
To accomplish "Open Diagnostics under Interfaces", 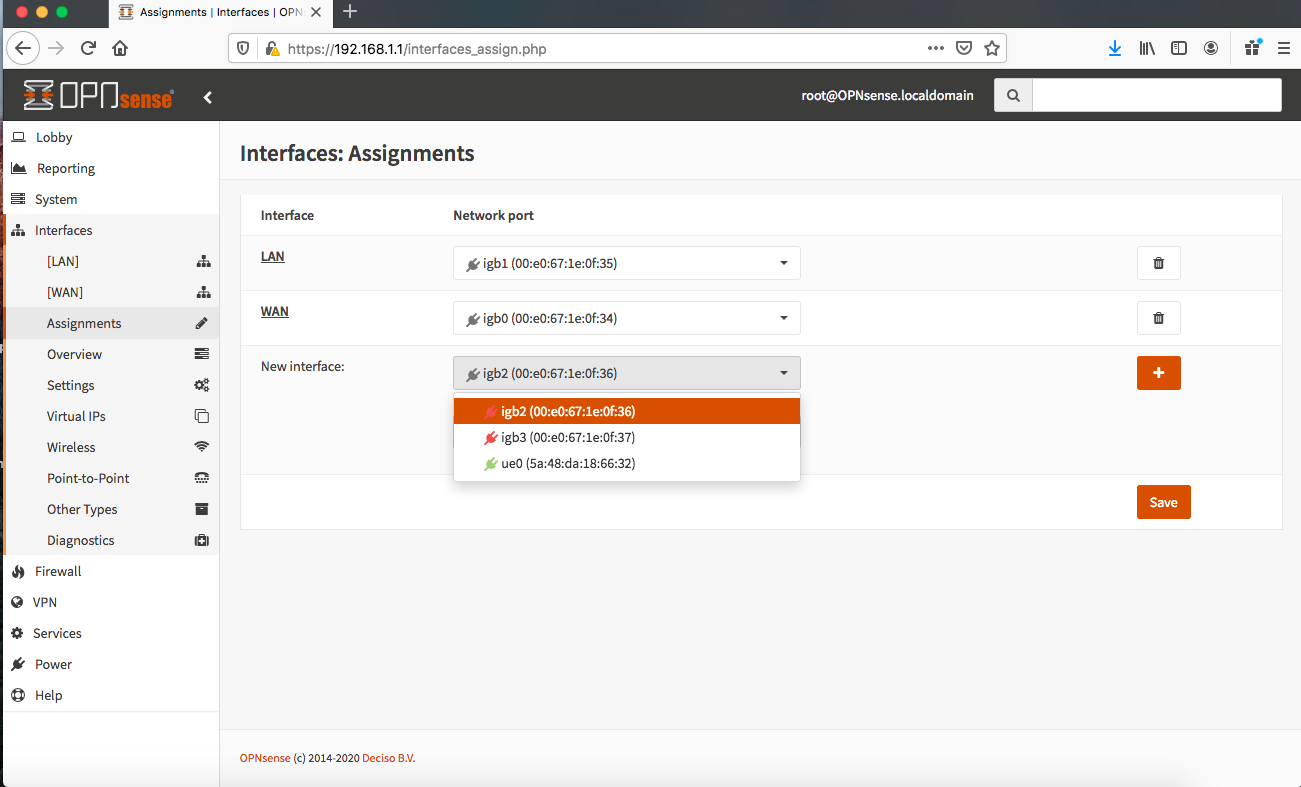I will tap(110, 540).
